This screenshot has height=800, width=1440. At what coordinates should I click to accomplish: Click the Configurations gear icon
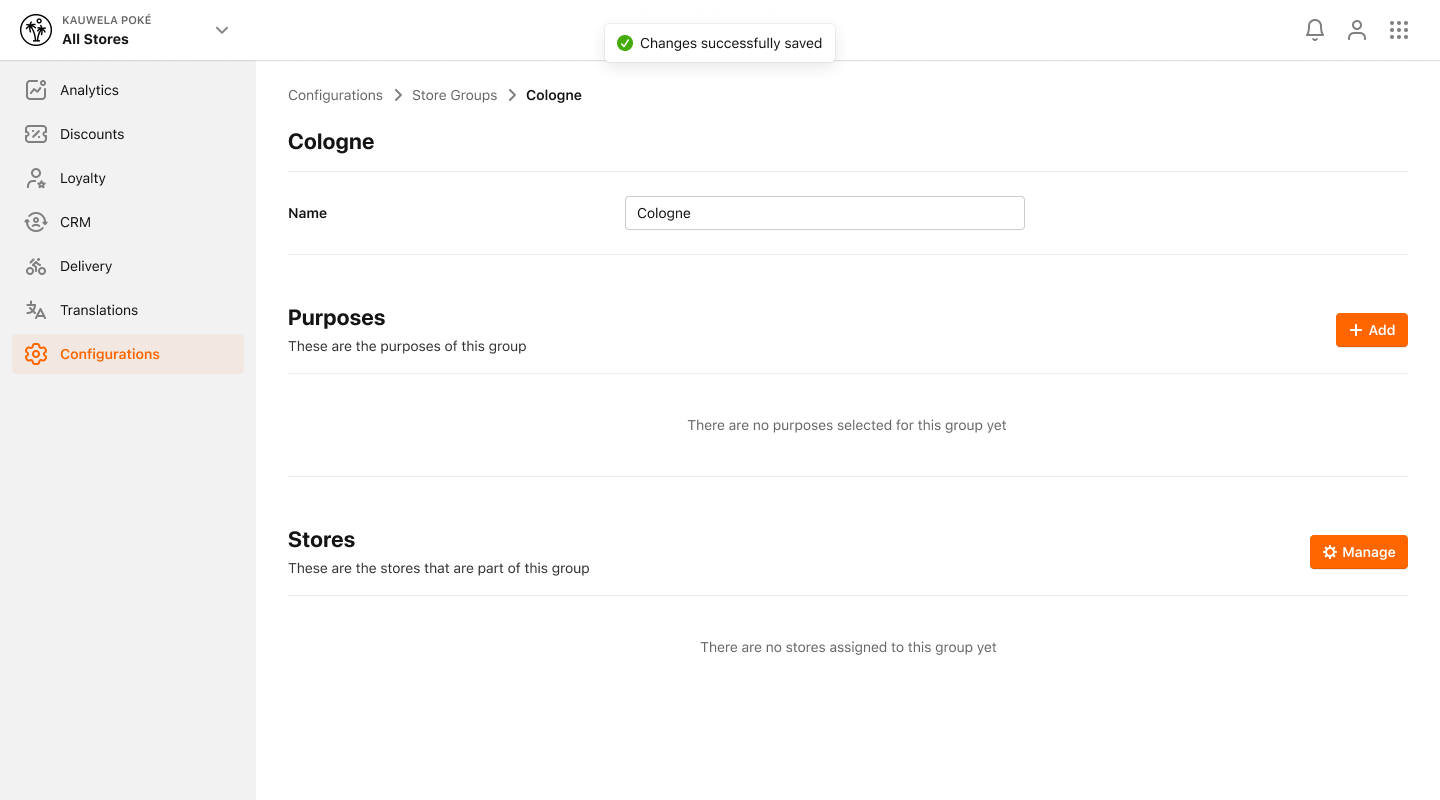[36, 354]
